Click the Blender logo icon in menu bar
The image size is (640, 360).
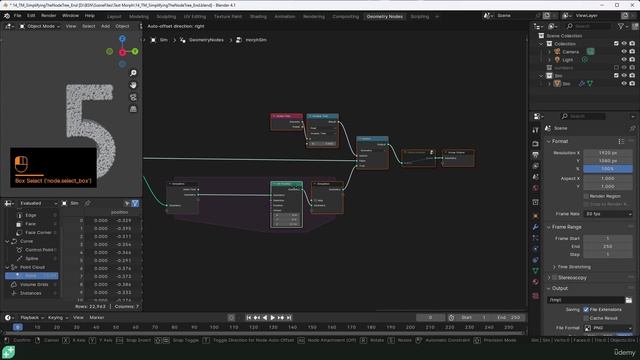point(7,16)
